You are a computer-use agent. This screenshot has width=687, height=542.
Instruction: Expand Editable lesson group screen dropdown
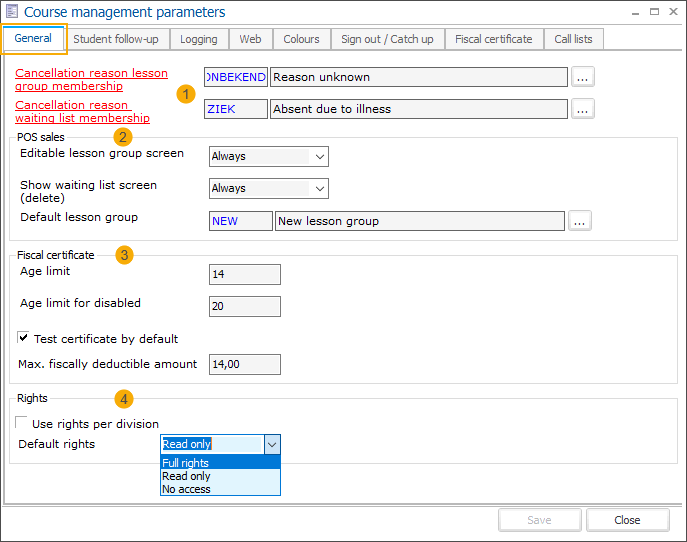coord(319,156)
